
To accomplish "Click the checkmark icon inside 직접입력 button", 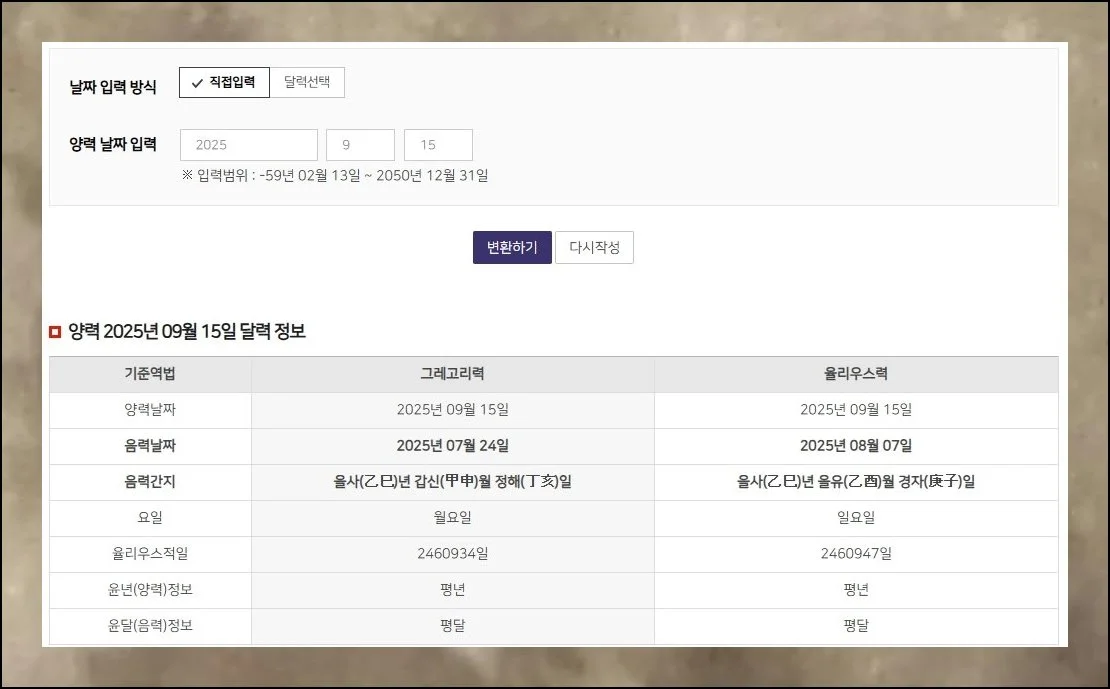I will 196,82.
